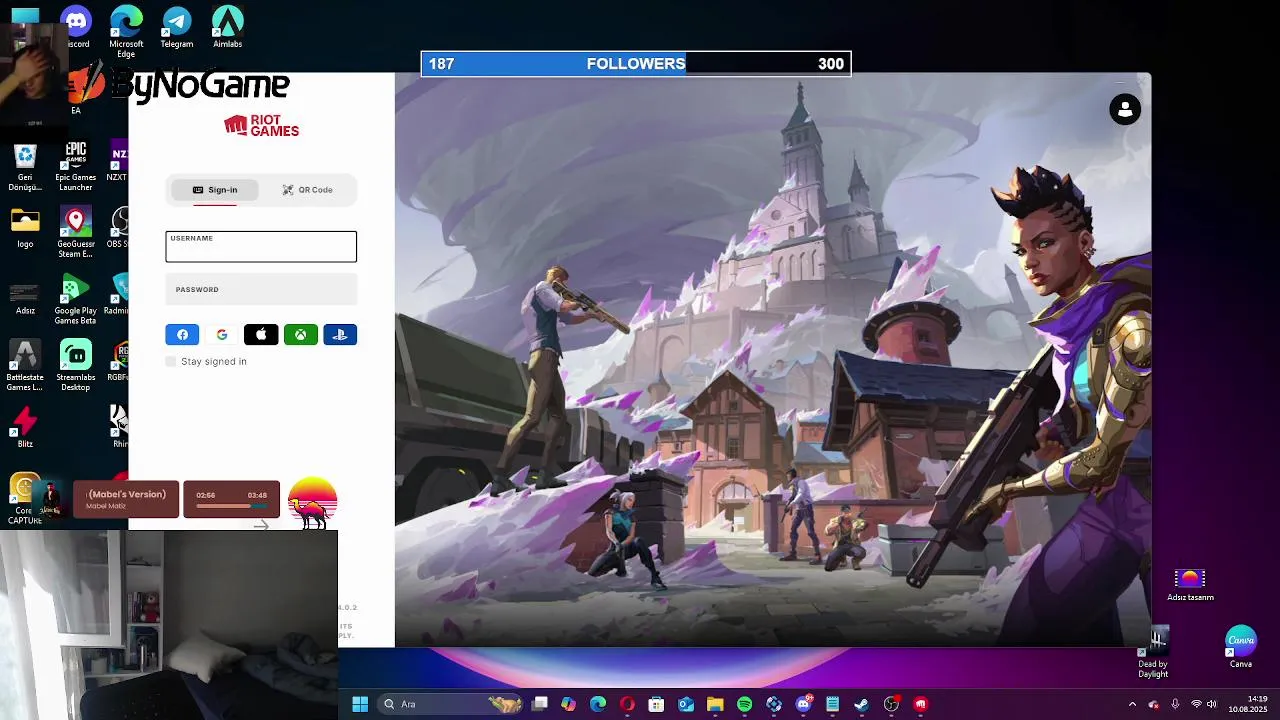1280x720 pixels.
Task: Click the Task View taskbar button
Action: (539, 704)
